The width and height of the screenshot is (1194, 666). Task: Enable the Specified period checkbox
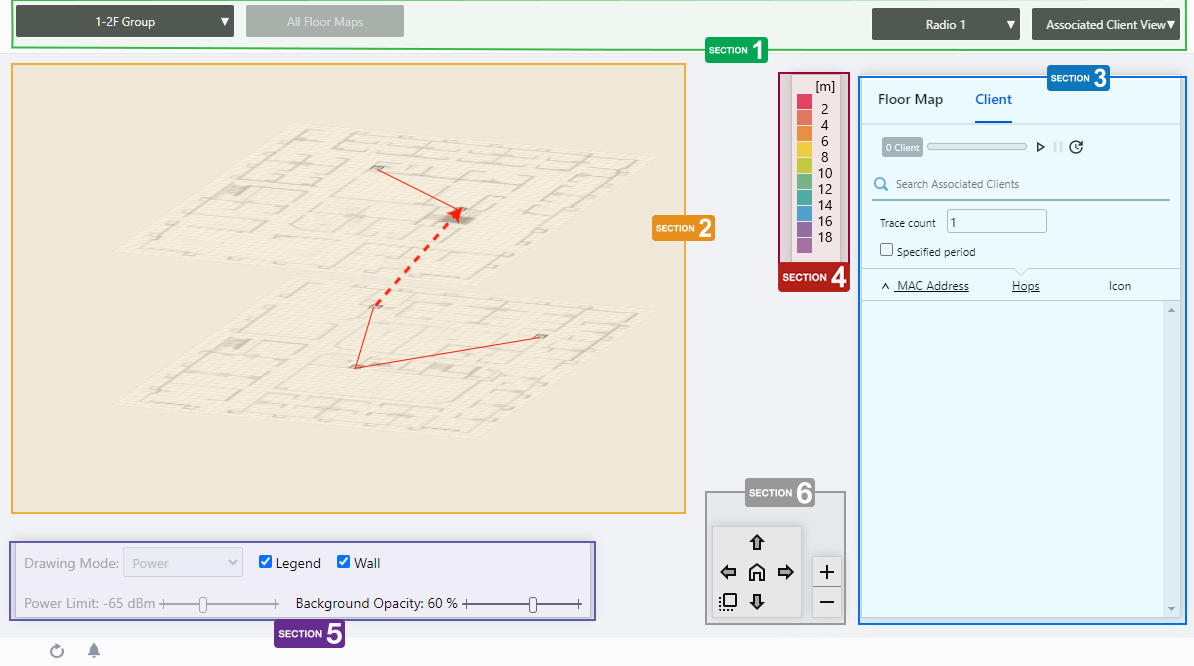tap(886, 251)
